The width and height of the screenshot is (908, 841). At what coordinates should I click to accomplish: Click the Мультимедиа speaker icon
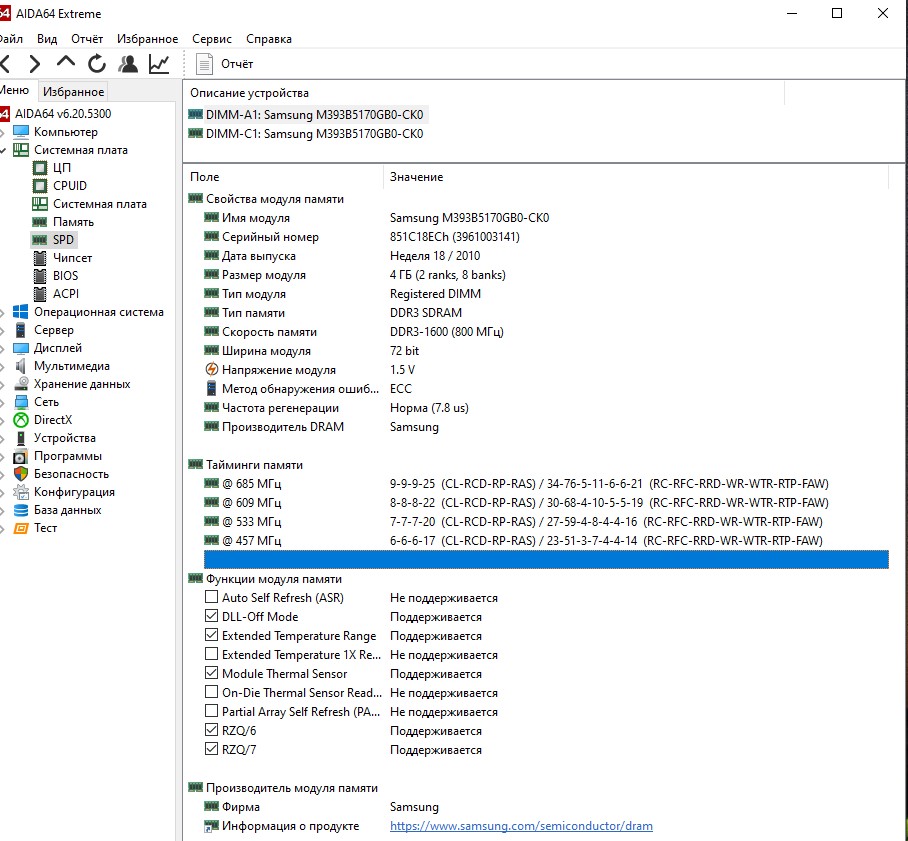pyautogui.click(x=21, y=366)
